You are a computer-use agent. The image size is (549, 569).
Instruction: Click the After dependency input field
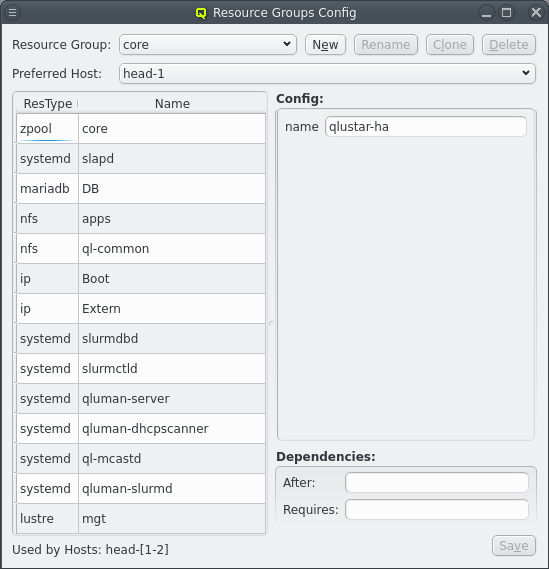tap(437, 483)
